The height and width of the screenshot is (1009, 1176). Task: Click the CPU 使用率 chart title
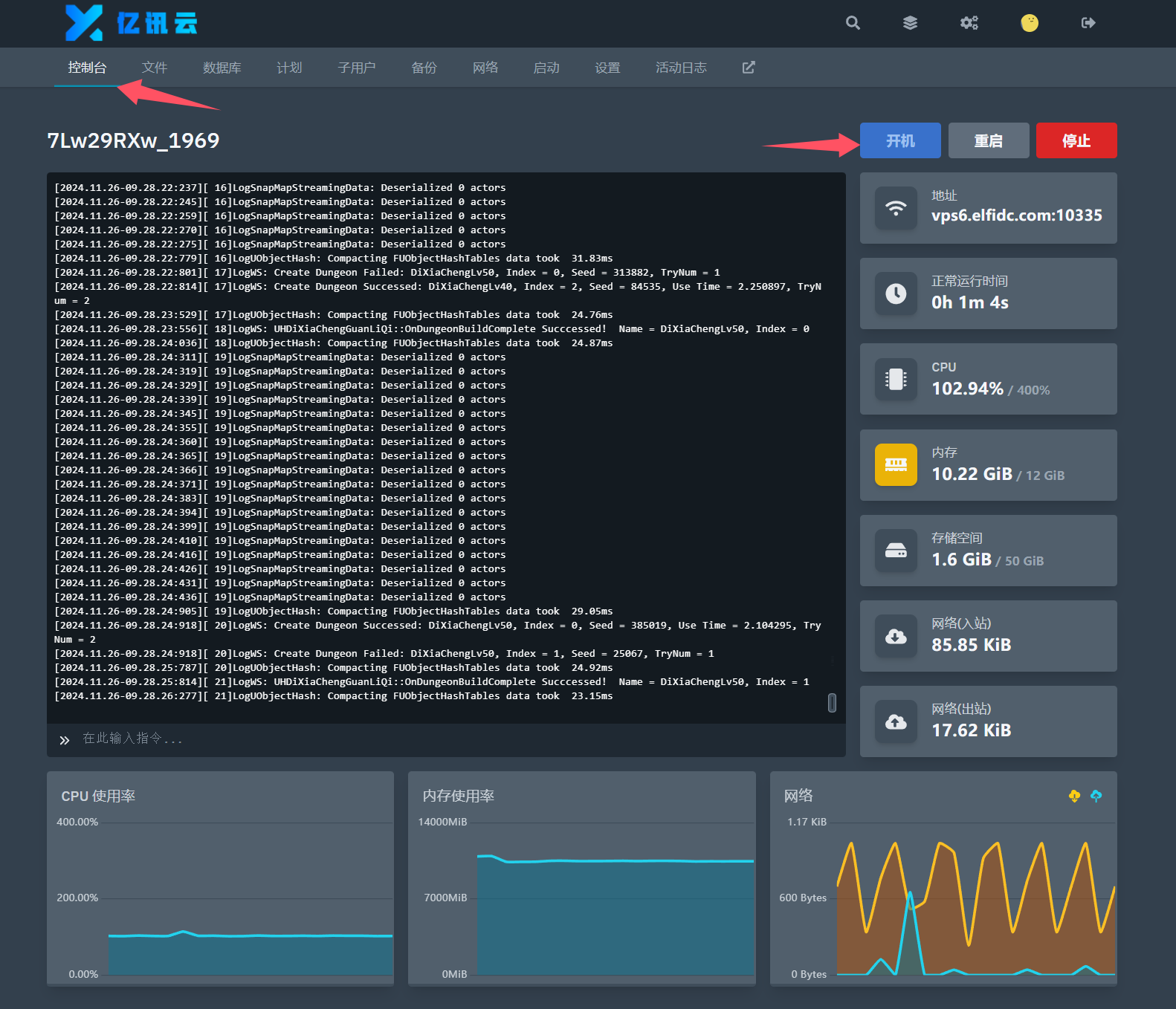[x=98, y=796]
